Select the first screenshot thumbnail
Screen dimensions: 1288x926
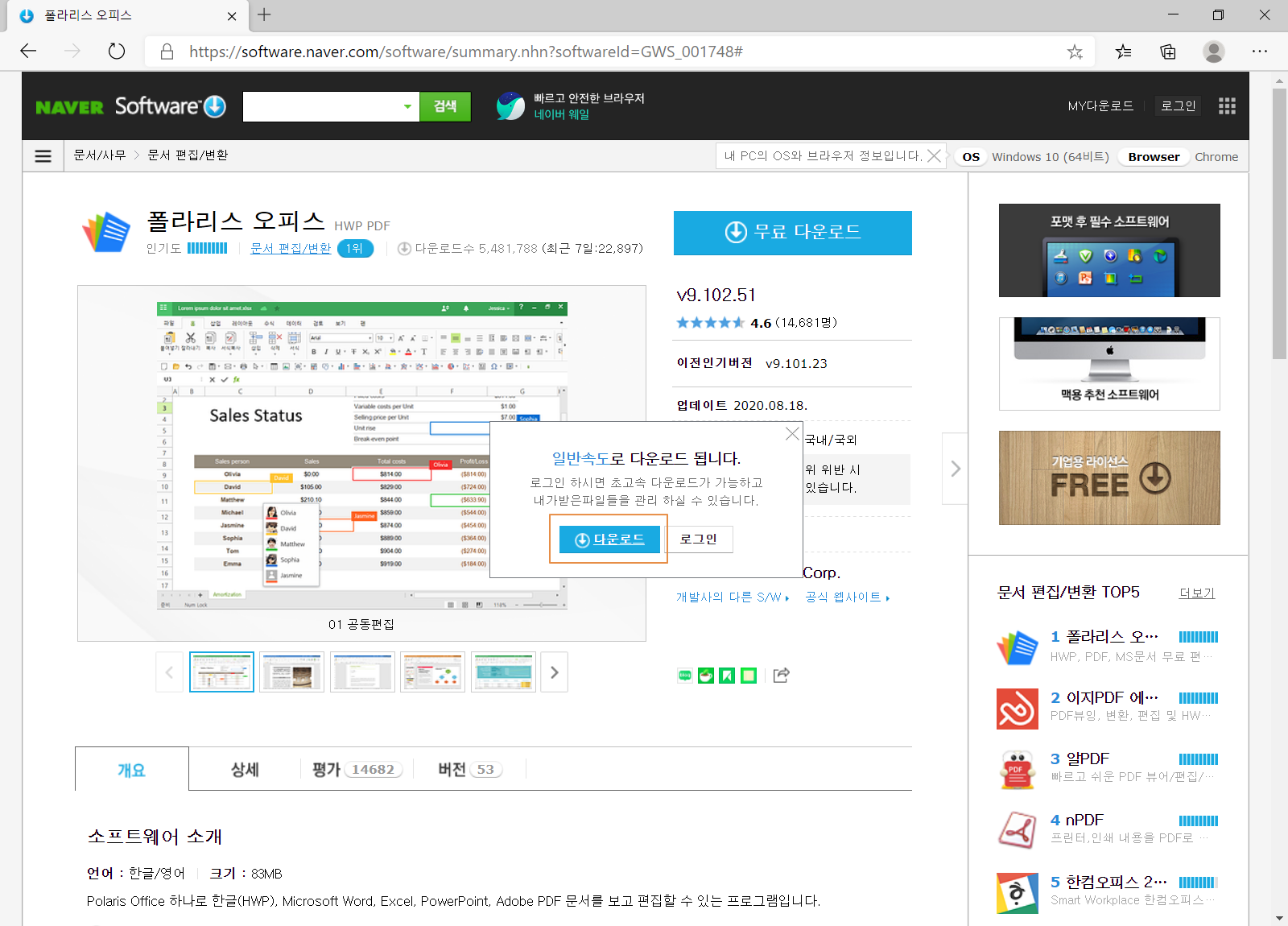pos(221,672)
